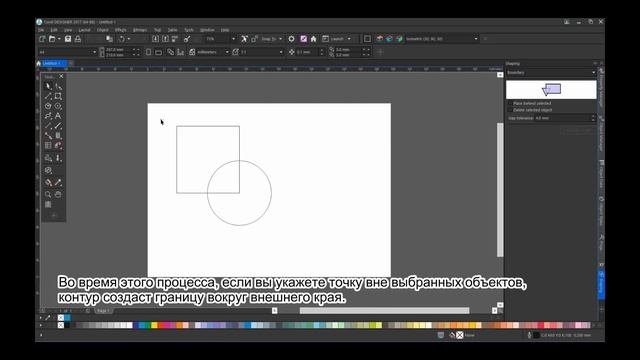This screenshot has width=640, height=360.
Task: Open the Boundary dropdown in Shaping docker
Action: (x=551, y=73)
